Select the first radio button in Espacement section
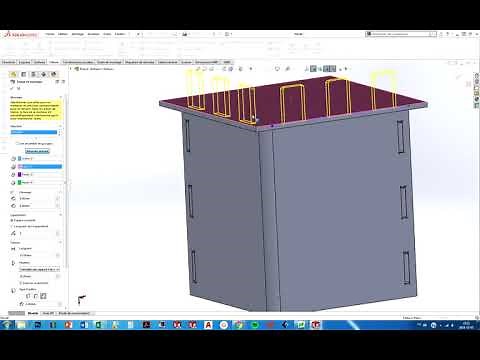 pos(12,220)
